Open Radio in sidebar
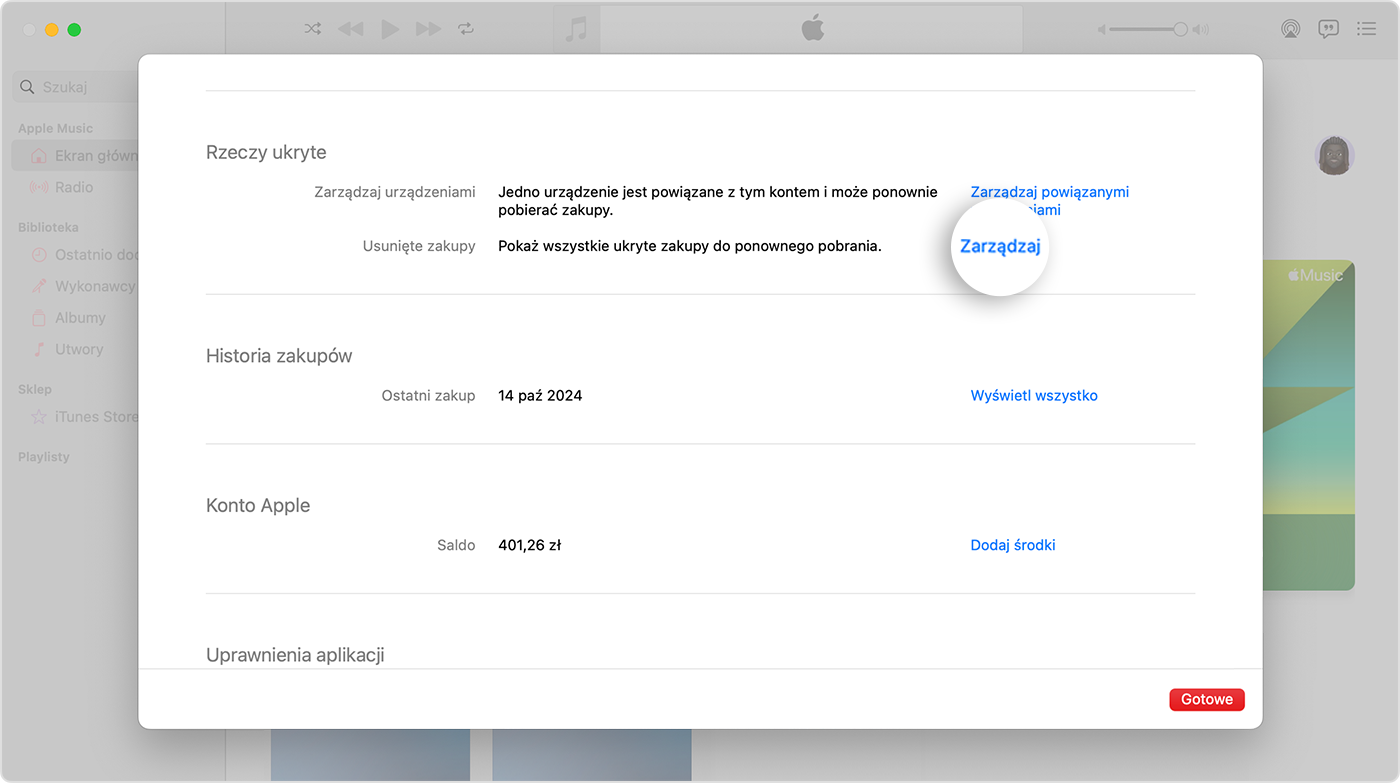The height and width of the screenshot is (784, 1400). point(76,187)
